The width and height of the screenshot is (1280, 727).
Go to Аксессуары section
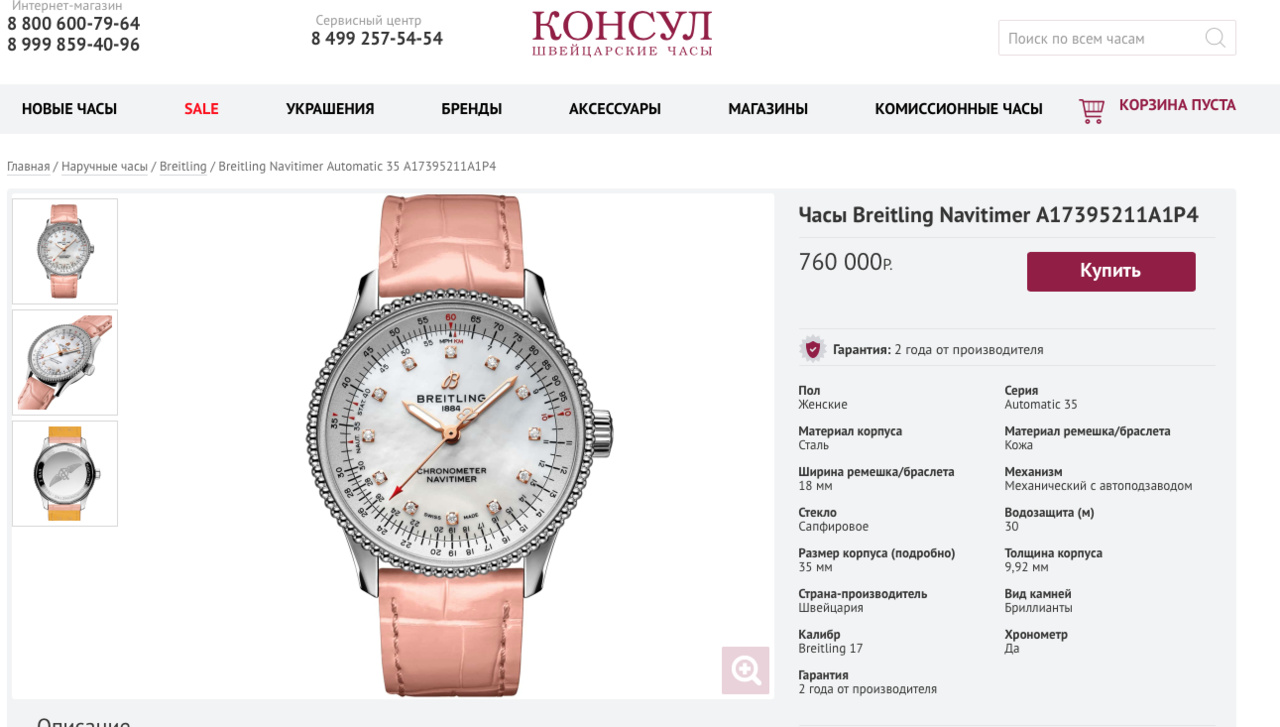point(615,109)
